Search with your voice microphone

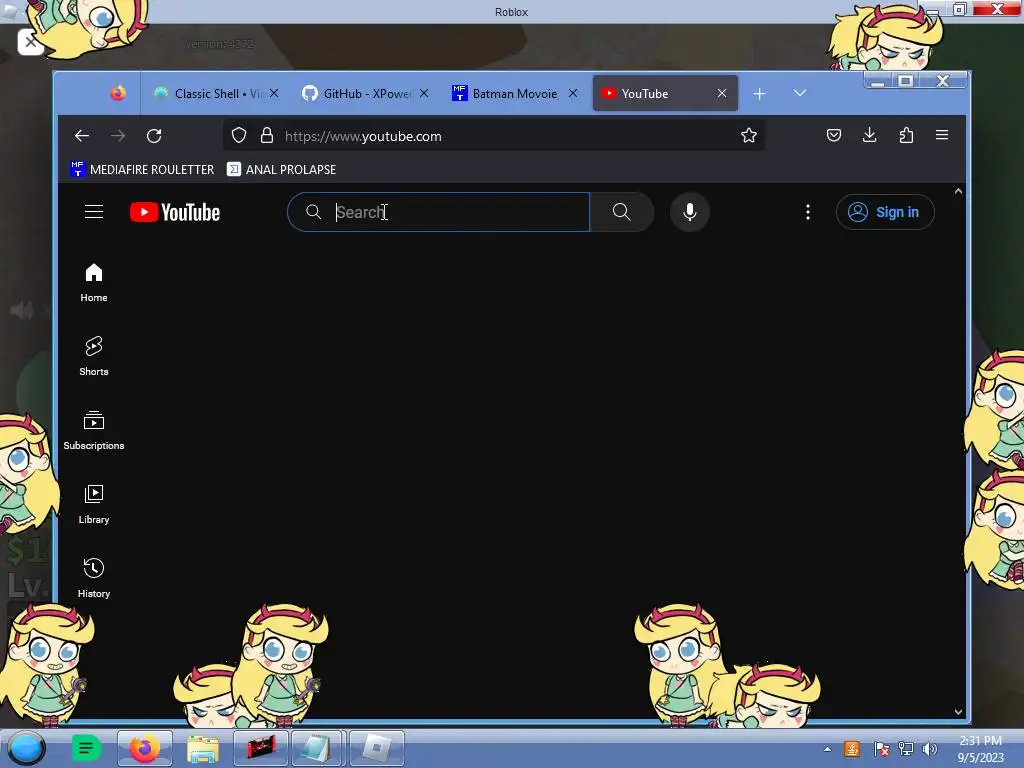click(x=690, y=212)
